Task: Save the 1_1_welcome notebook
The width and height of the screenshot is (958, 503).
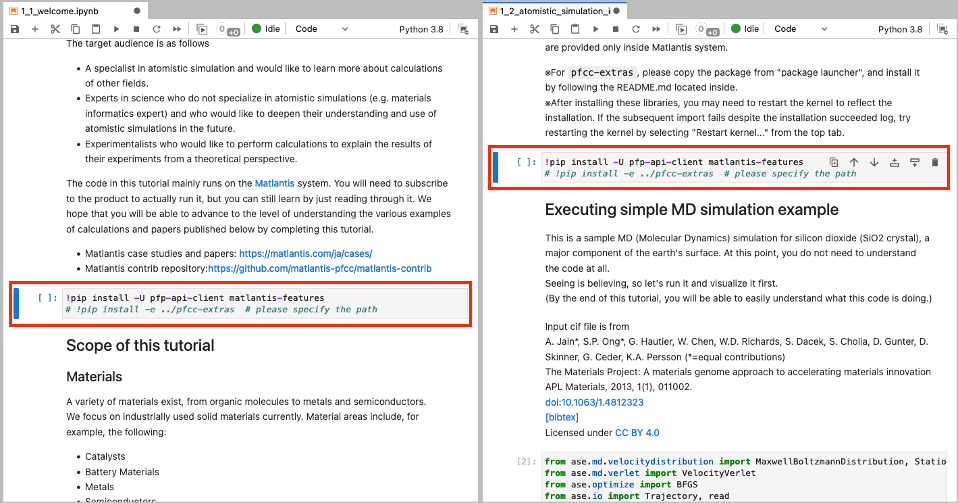Action: pos(15,29)
